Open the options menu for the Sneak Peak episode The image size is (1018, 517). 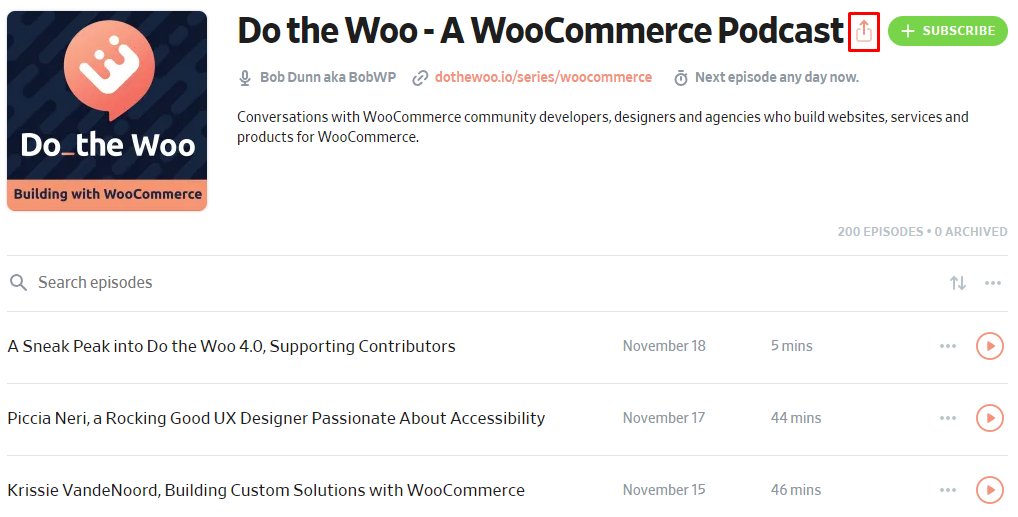[948, 346]
